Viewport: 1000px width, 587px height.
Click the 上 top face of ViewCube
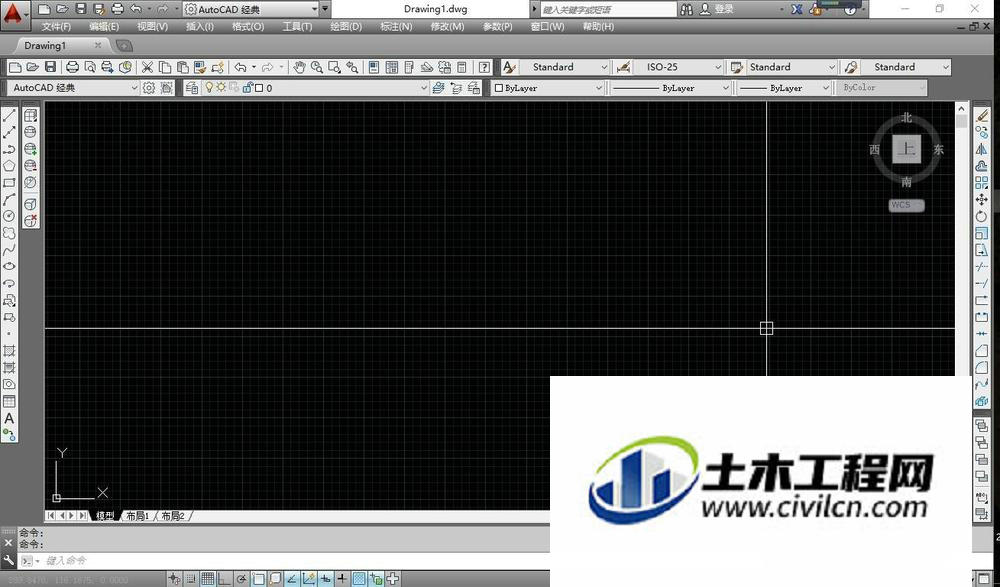coord(906,149)
